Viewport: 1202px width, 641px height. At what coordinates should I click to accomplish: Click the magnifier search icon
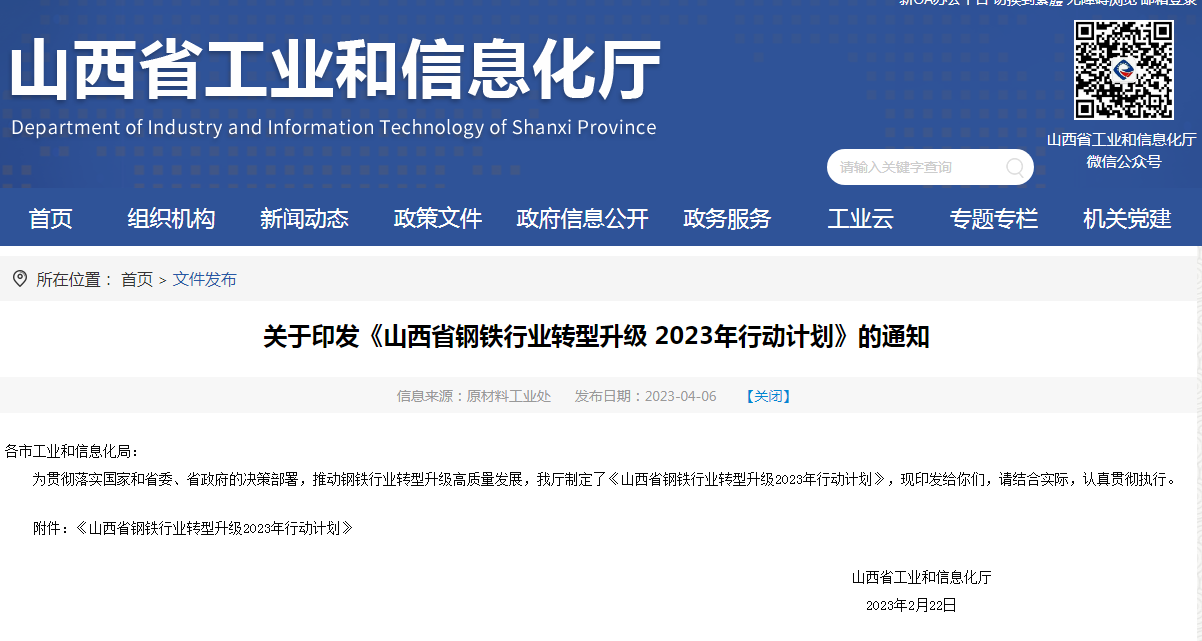pyautogui.click(x=1014, y=167)
